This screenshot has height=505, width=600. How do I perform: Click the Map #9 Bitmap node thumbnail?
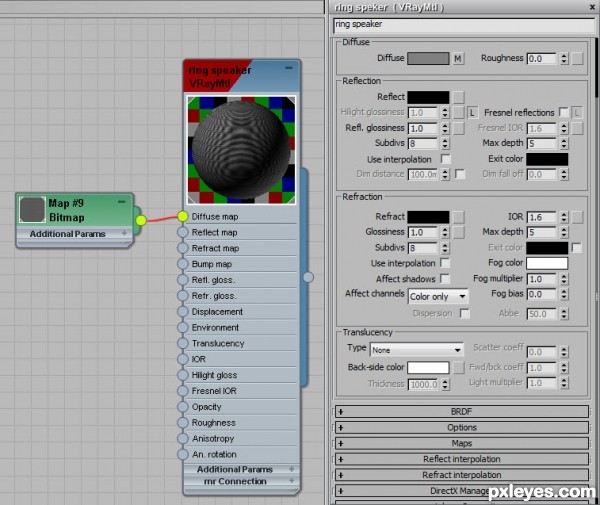[33, 210]
